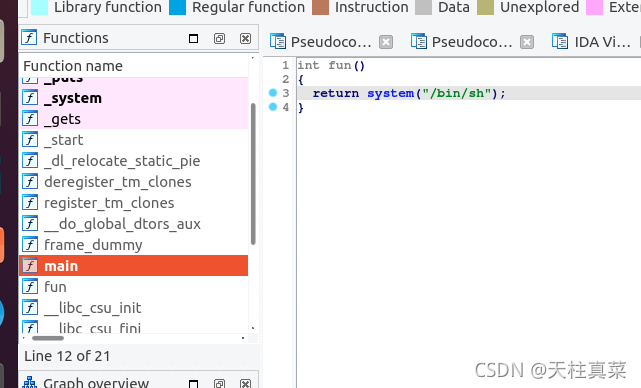The image size is (641, 388).
Task: Click function icon beside register_tm_clones
Action: click(x=30, y=203)
